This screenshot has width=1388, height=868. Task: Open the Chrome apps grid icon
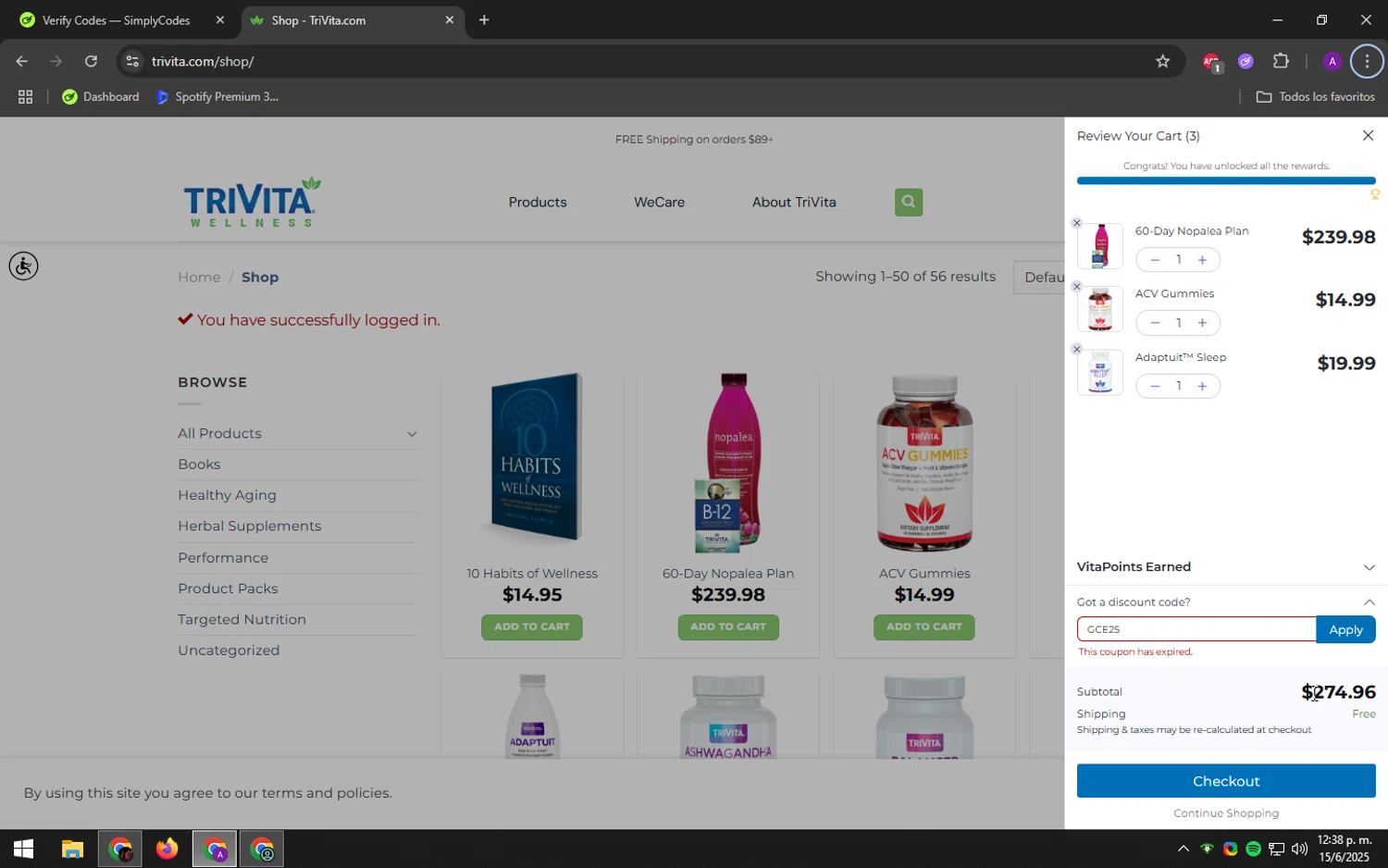click(25, 96)
